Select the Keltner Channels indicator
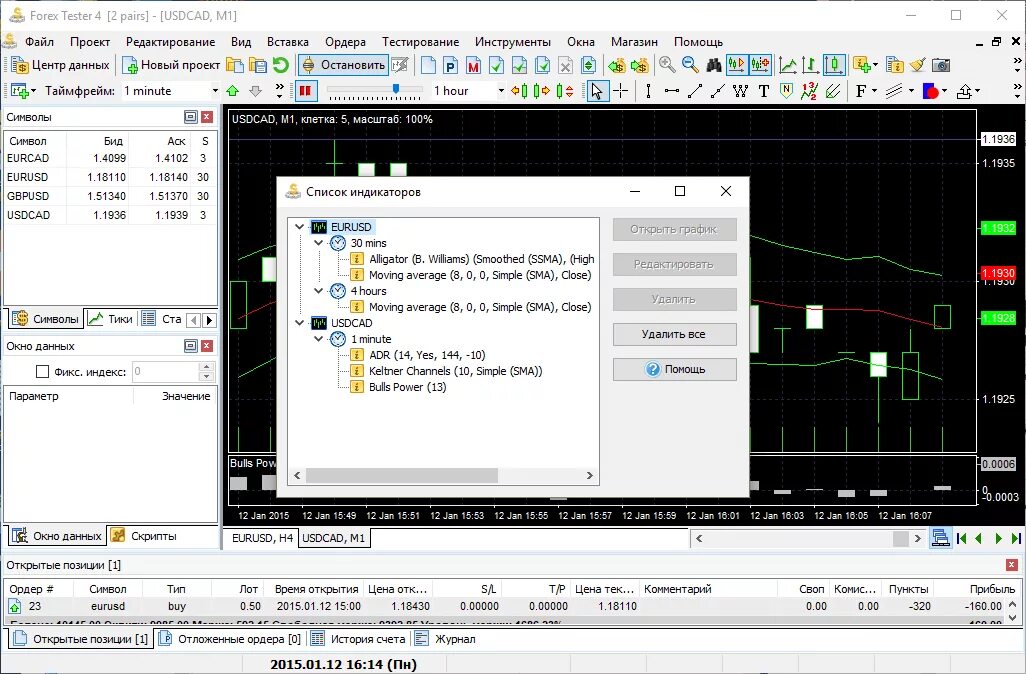Image resolution: width=1026 pixels, height=674 pixels. coord(455,371)
